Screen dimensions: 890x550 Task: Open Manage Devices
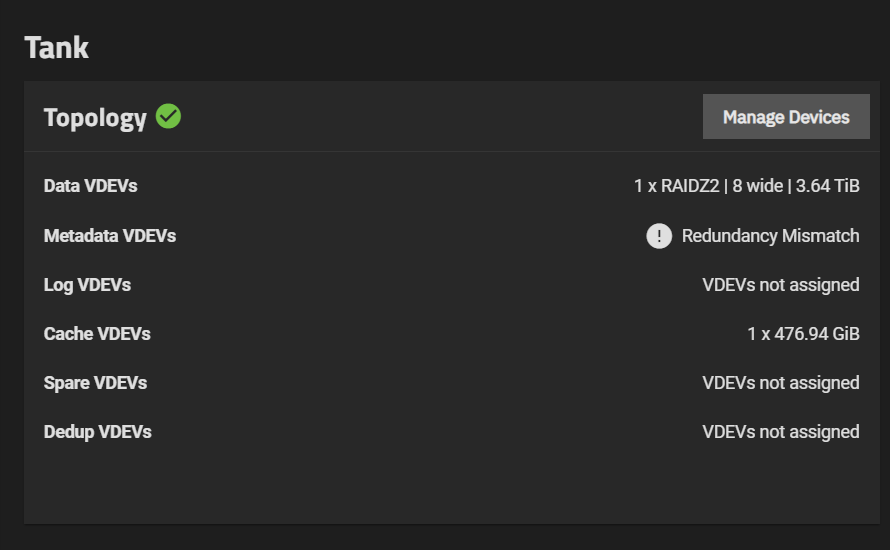tap(786, 117)
